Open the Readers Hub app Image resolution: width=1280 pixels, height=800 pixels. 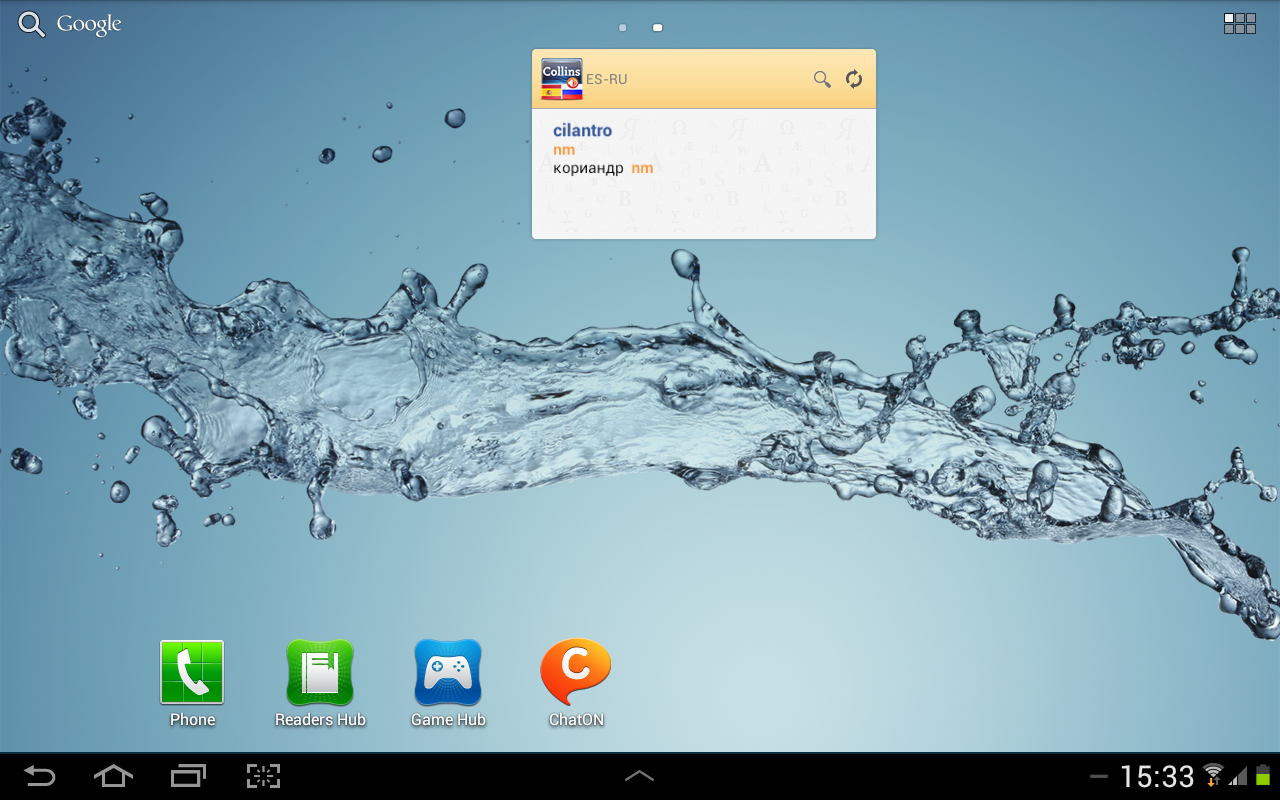320,673
